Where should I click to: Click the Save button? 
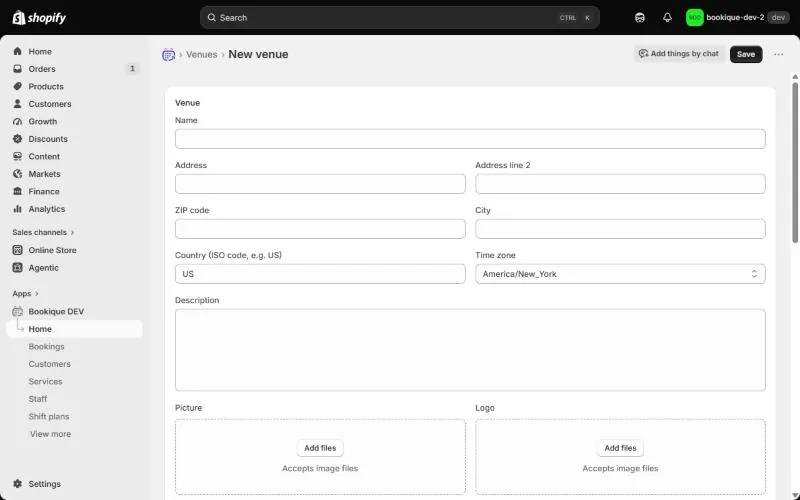click(x=746, y=54)
